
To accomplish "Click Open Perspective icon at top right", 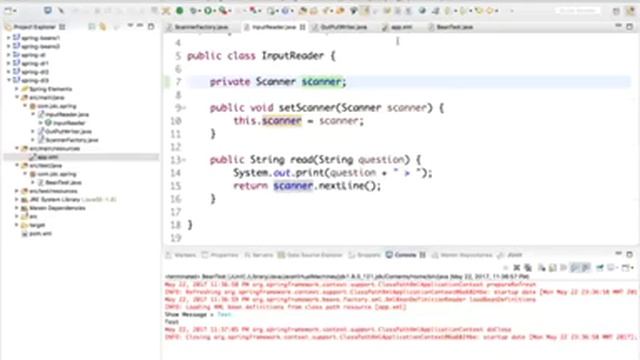I will [x=616, y=11].
